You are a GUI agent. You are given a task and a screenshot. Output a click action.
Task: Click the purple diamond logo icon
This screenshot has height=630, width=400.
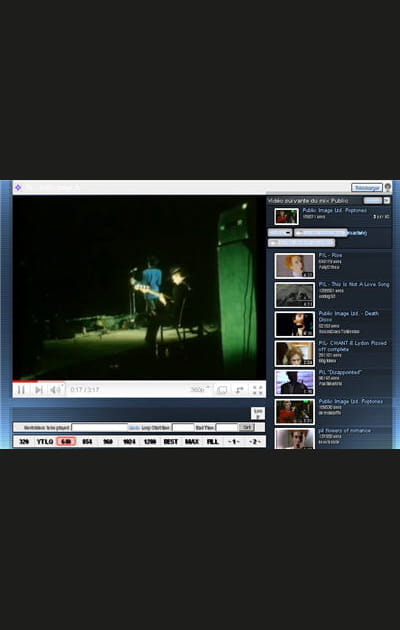click(x=18, y=187)
